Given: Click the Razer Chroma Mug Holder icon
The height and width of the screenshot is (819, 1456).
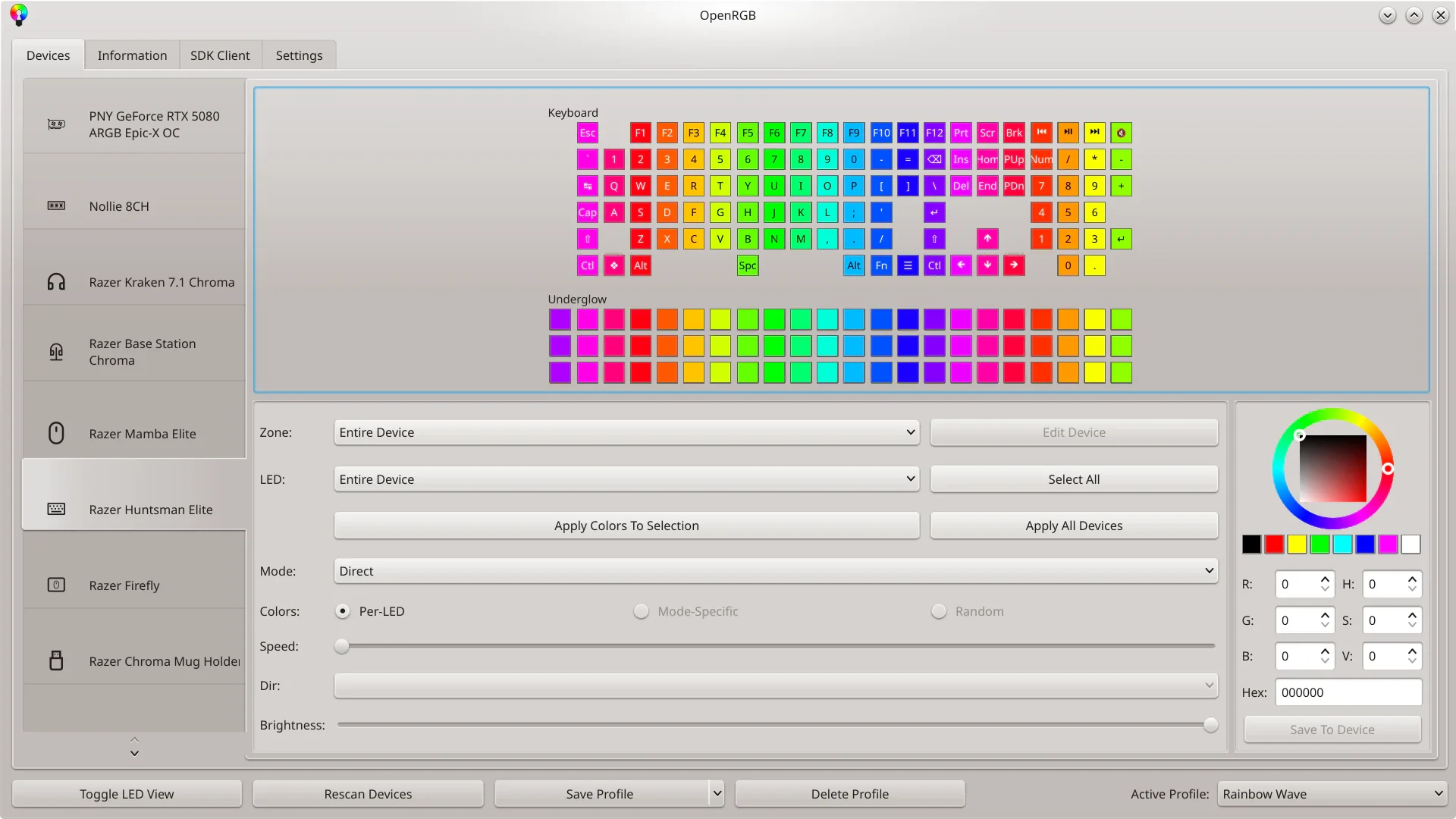Looking at the screenshot, I should (x=56, y=661).
